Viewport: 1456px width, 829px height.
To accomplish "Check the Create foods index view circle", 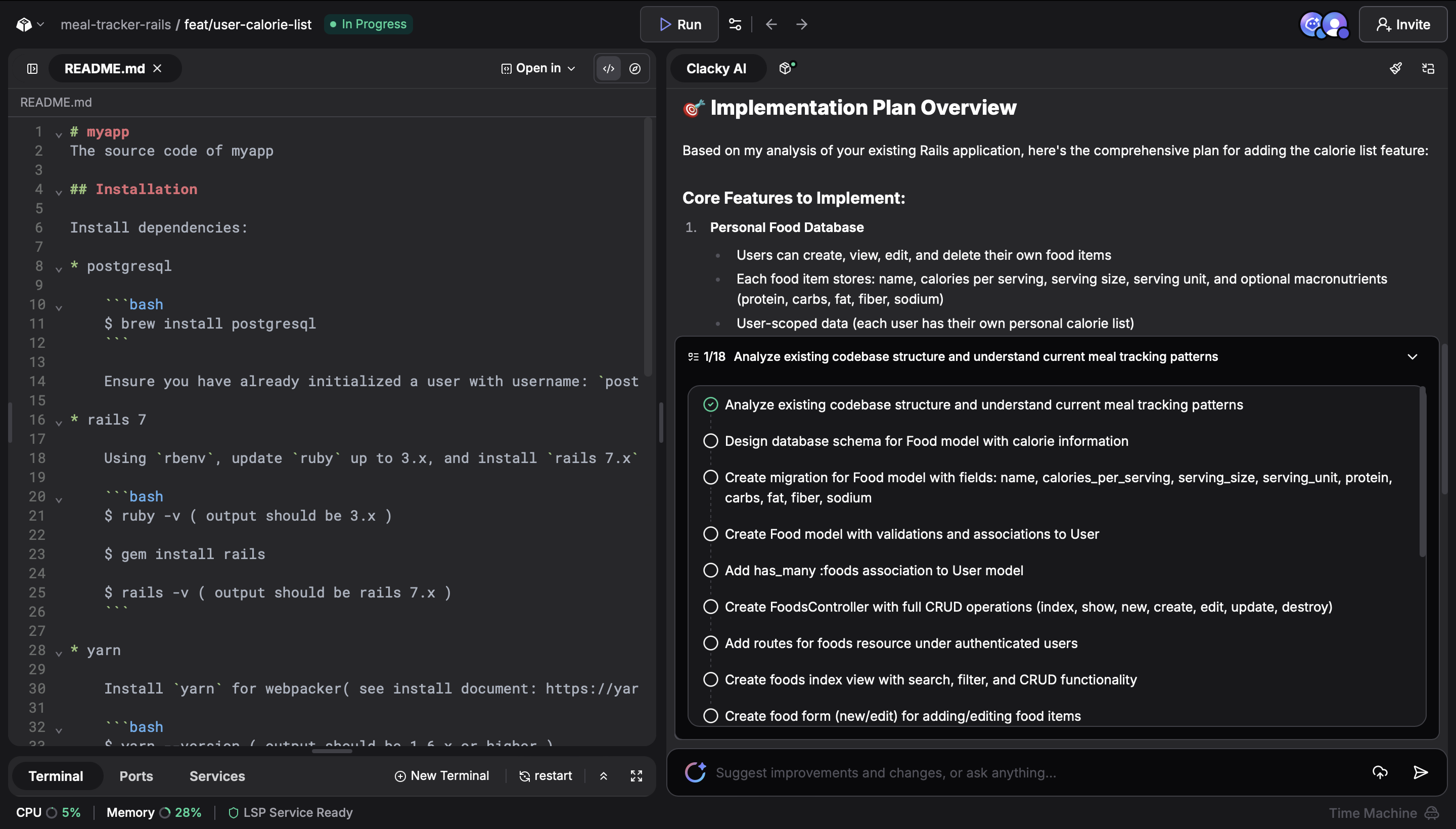I will [711, 680].
